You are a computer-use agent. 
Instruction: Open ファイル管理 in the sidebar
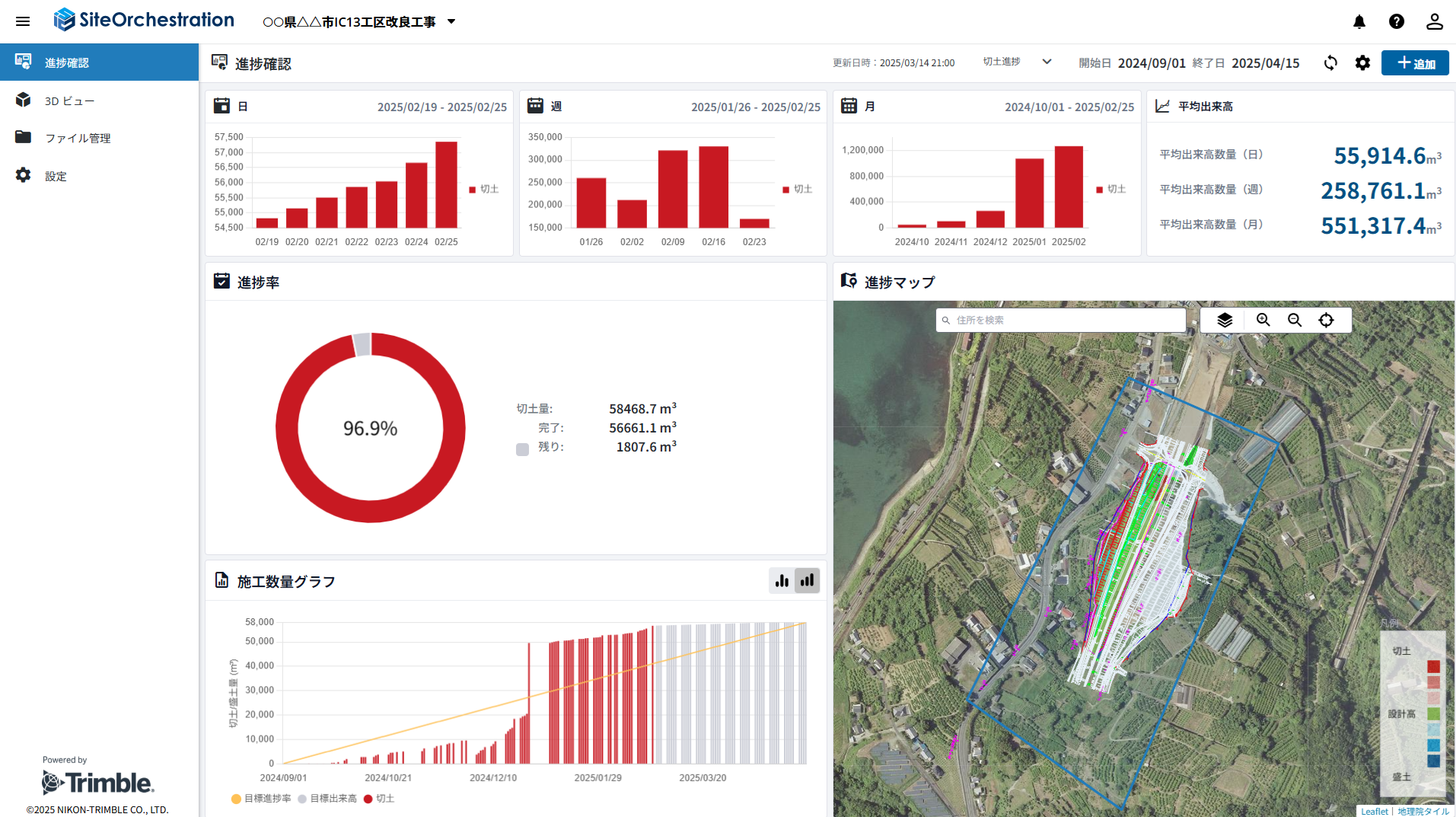(77, 138)
